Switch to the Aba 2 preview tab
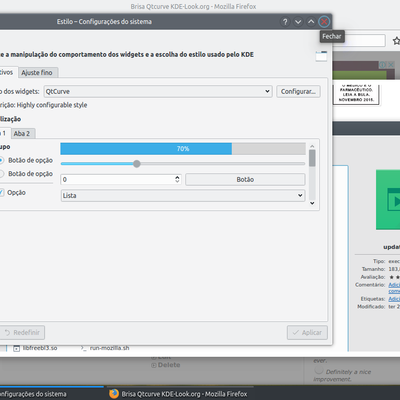Viewport: 400px width, 400px height. (x=22, y=133)
